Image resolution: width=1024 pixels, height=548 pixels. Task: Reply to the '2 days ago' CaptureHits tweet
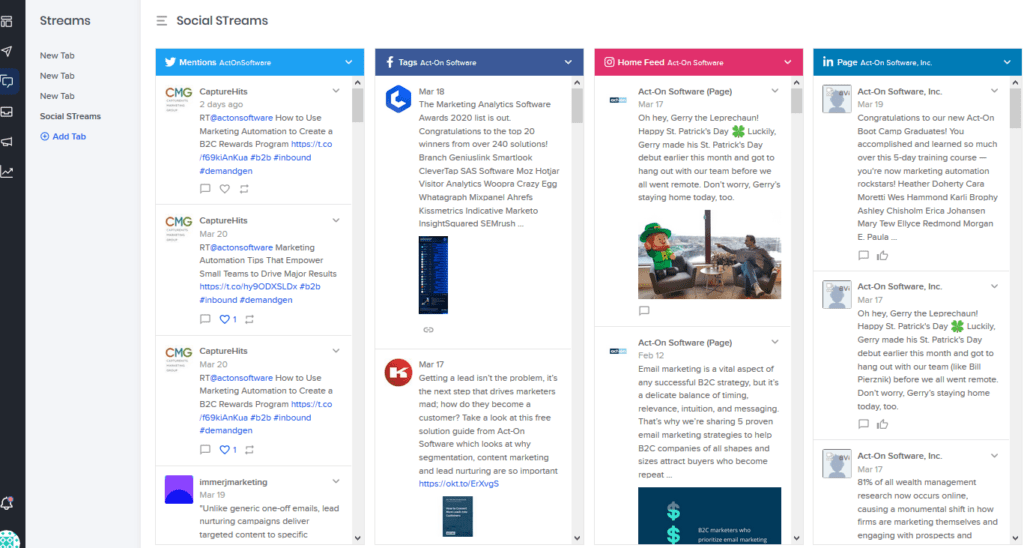coord(205,189)
